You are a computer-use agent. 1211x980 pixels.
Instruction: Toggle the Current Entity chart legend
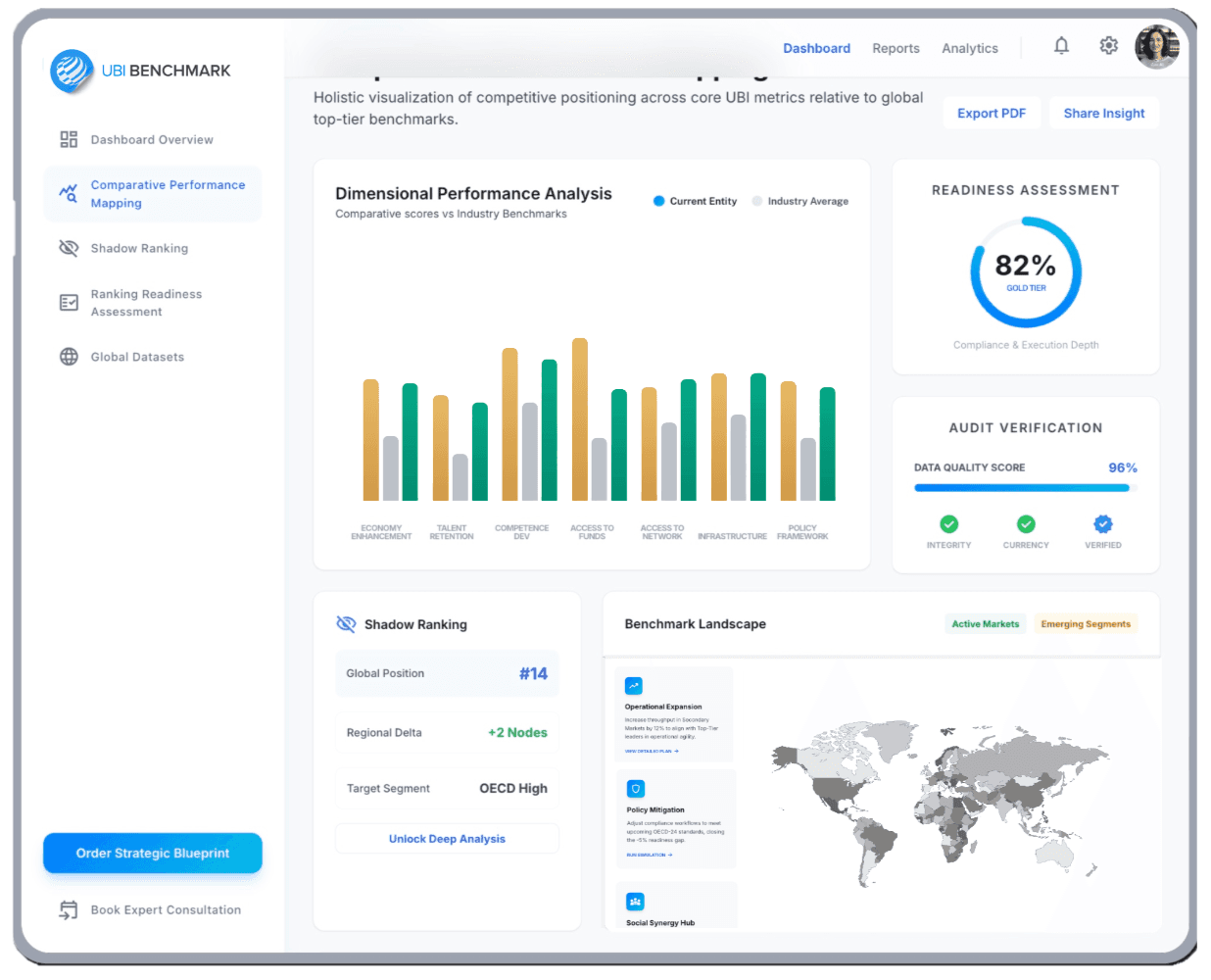pos(695,201)
